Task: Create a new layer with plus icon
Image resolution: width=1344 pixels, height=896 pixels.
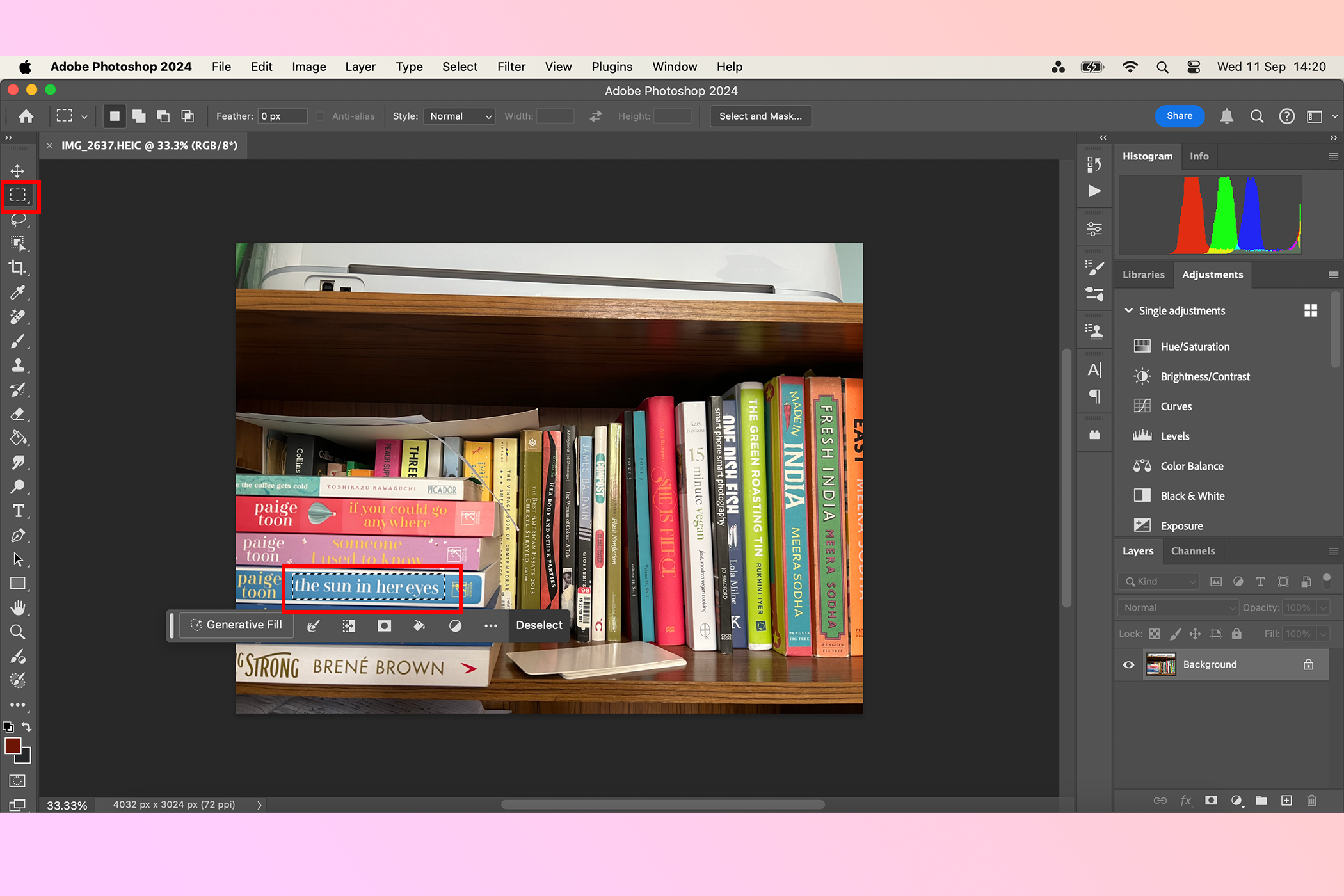Action: 1286,800
